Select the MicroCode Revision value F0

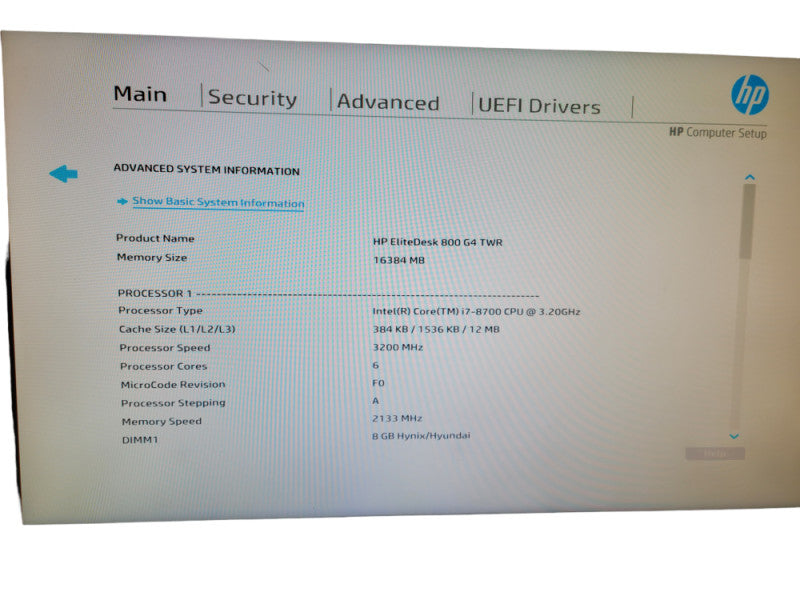(378, 383)
